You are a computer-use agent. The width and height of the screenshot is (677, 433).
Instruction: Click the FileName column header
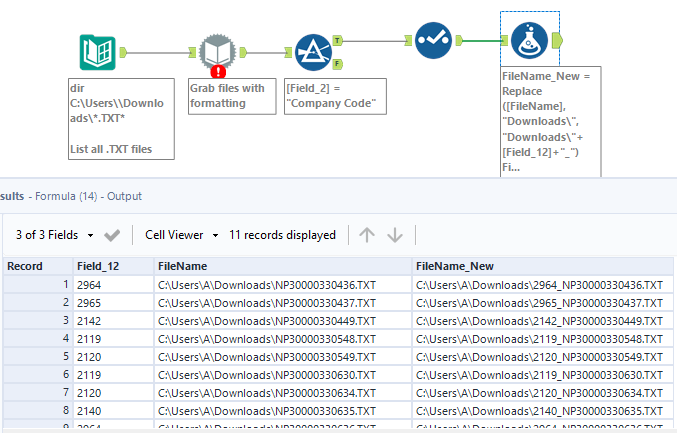pos(282,266)
